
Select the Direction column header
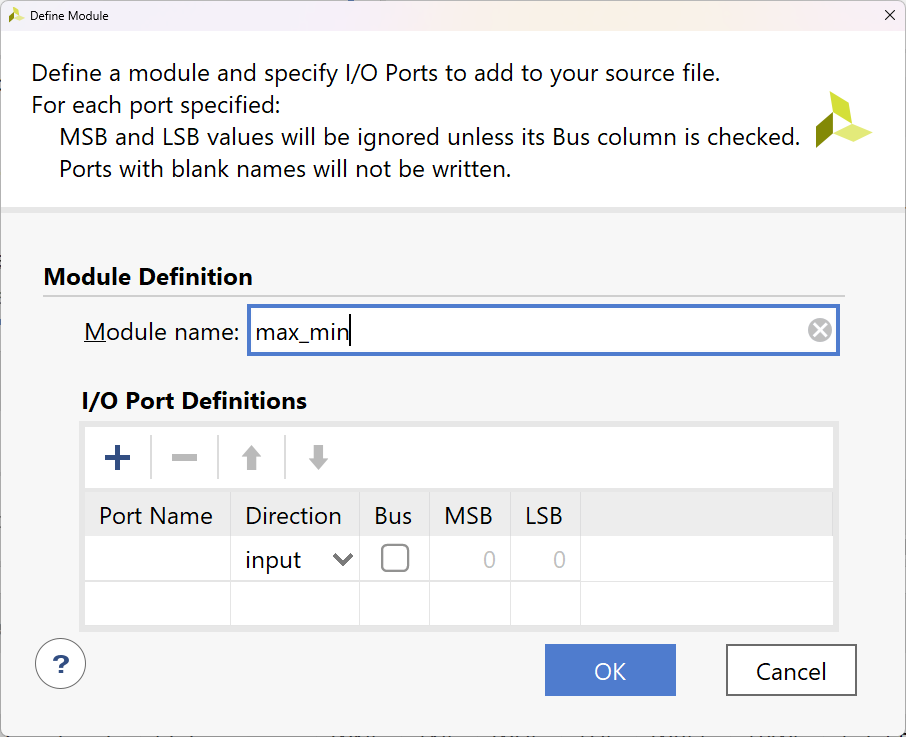[x=293, y=516]
